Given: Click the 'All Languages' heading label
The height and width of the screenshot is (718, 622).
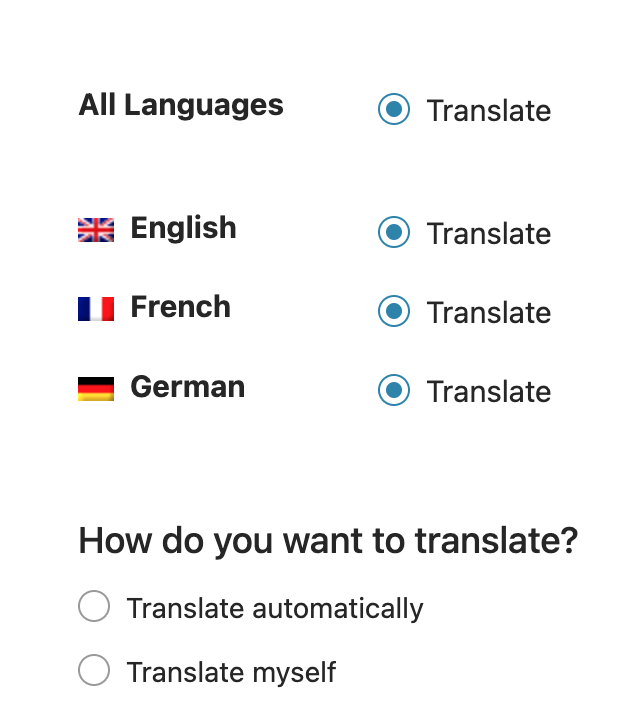Looking at the screenshot, I should coord(181,105).
